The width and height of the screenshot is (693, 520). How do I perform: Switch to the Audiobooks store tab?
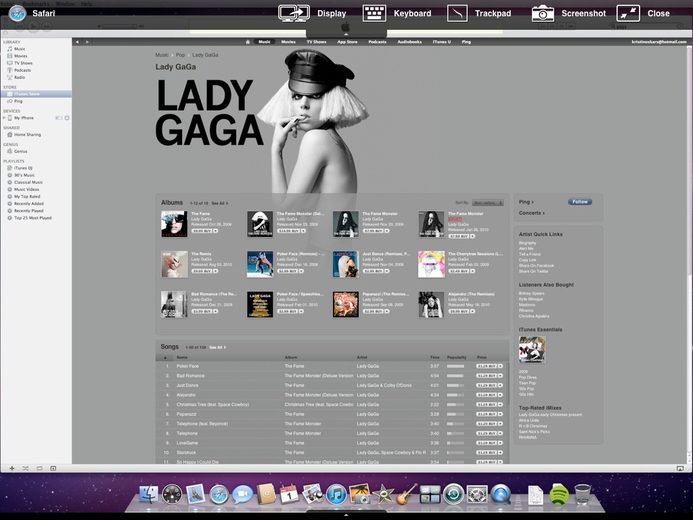point(410,42)
